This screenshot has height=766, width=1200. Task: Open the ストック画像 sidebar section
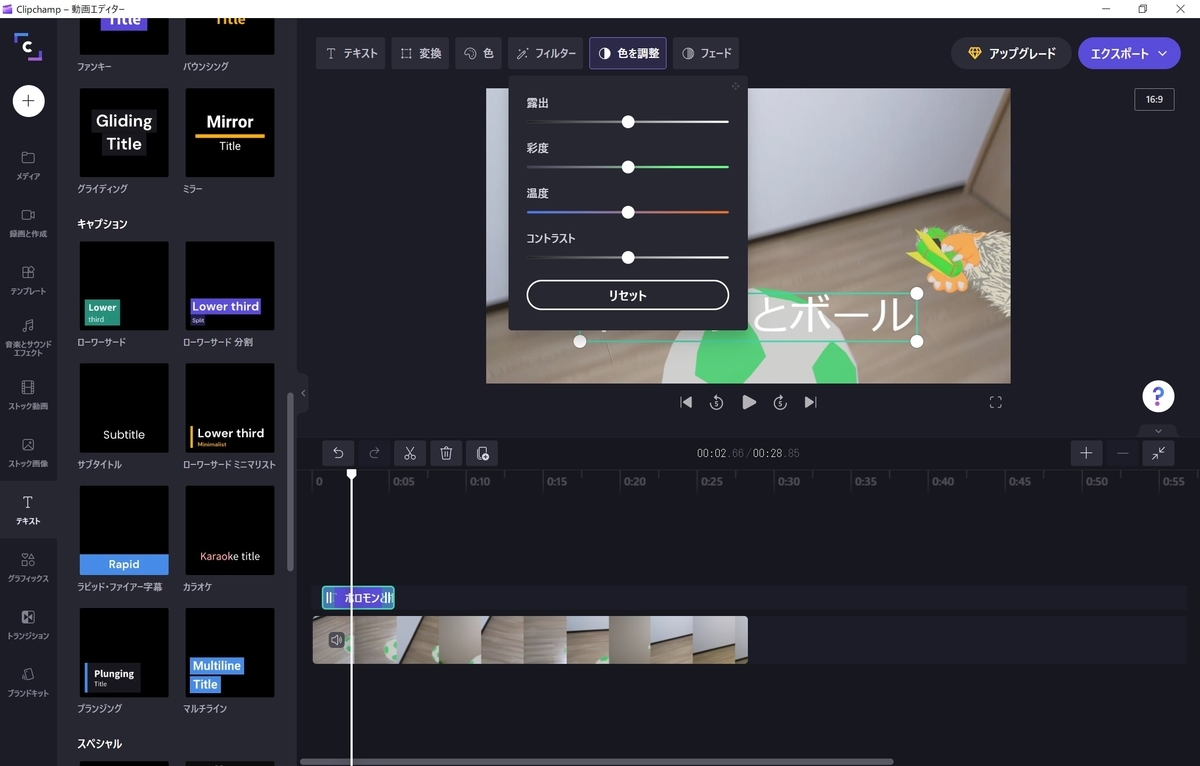point(28,452)
